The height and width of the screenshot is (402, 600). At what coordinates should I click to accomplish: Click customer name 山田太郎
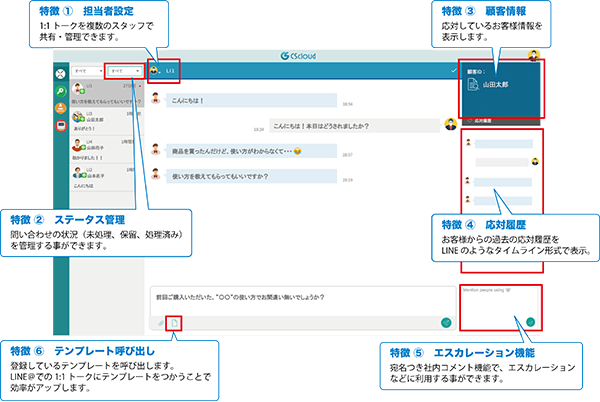(496, 85)
